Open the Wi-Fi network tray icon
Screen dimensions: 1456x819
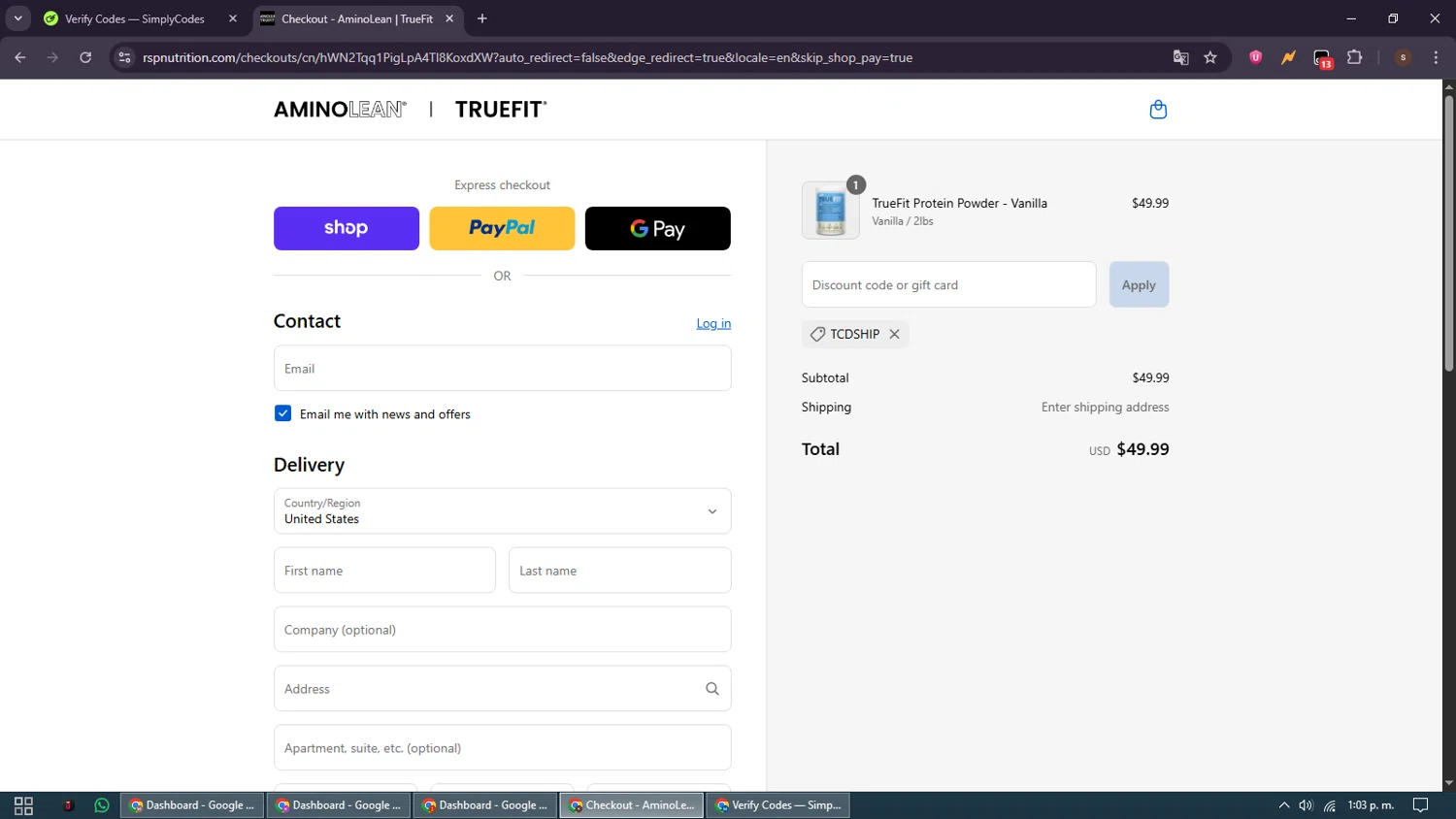[x=1330, y=805]
